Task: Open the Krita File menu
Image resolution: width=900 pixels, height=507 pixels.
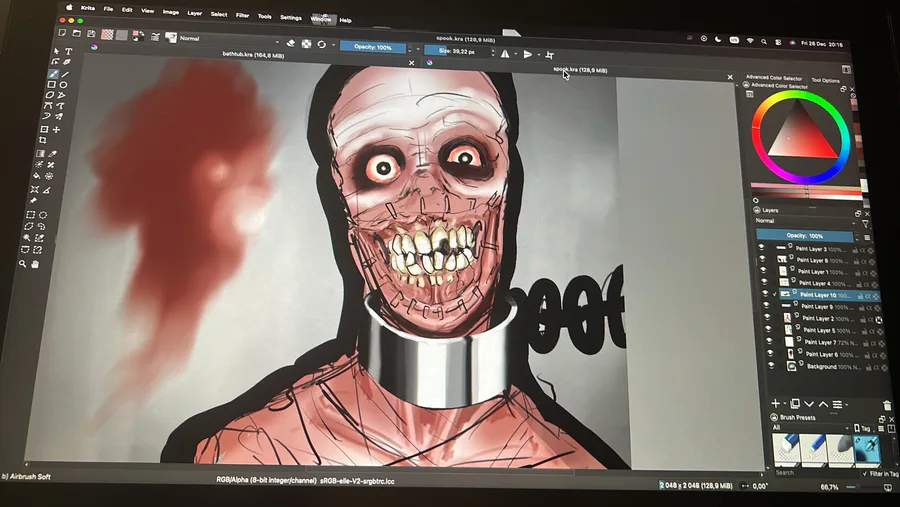Action: 108,9
